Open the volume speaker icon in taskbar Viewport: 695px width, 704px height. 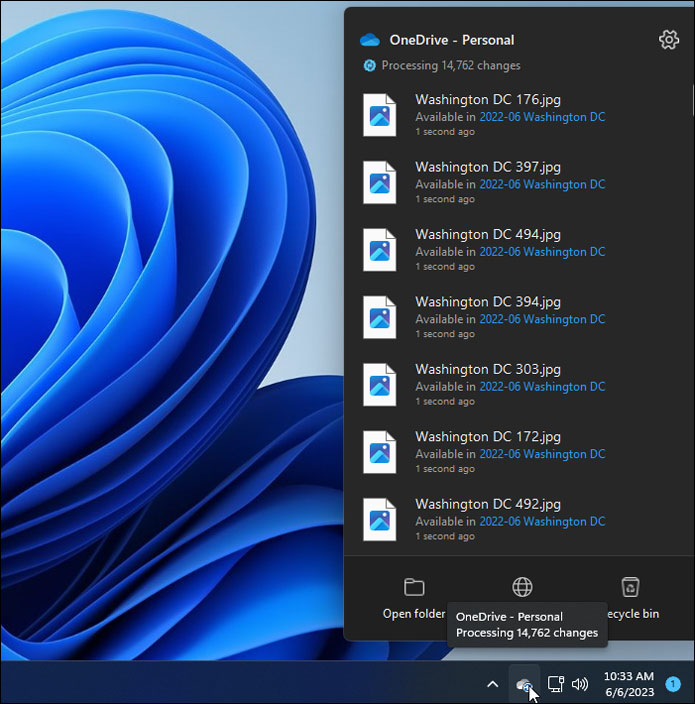(x=580, y=684)
